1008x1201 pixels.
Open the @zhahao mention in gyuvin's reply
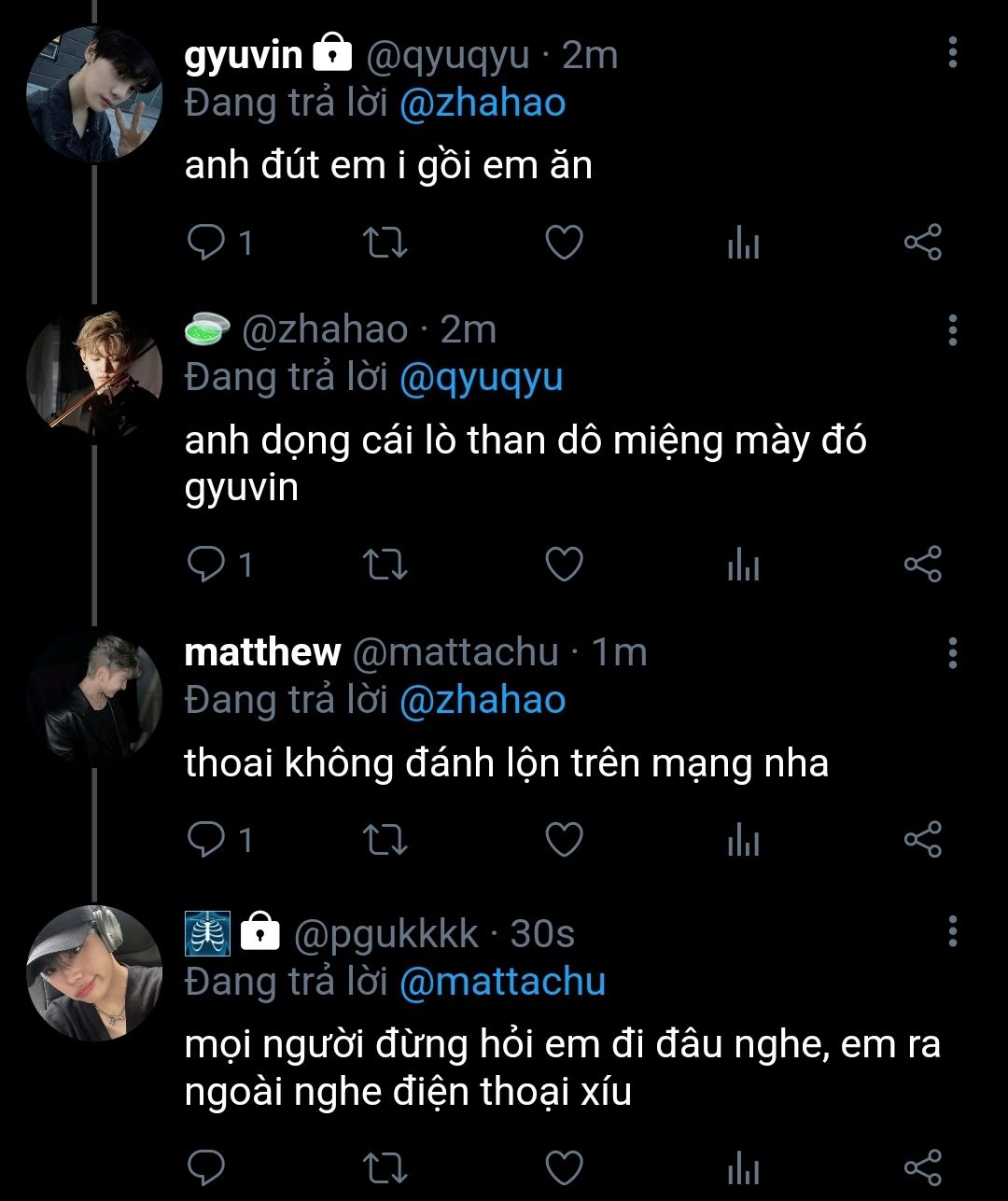[483, 103]
